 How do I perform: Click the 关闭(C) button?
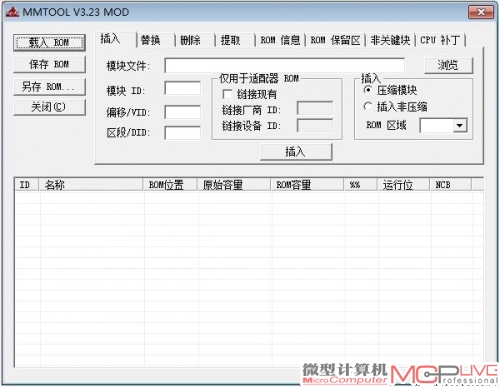(x=49, y=107)
